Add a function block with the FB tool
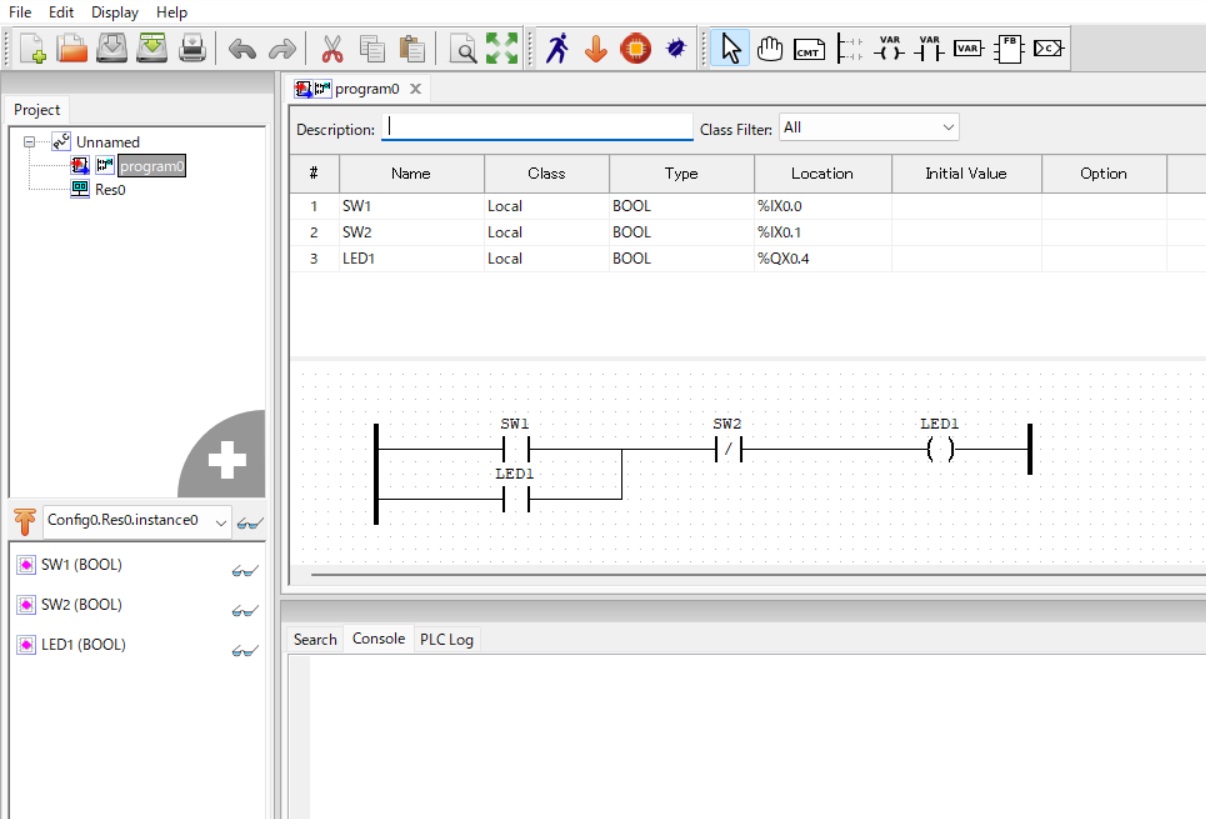1206x819 pixels. 1007,47
